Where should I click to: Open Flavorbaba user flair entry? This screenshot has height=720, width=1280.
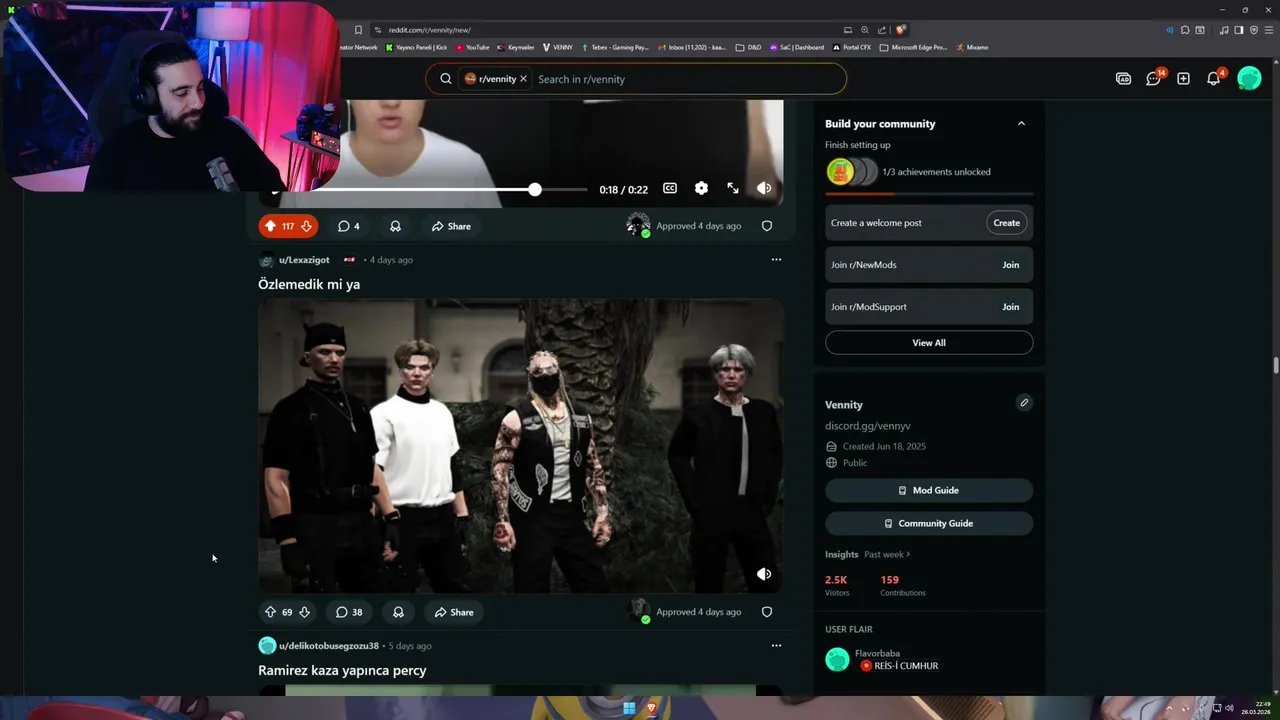click(929, 659)
